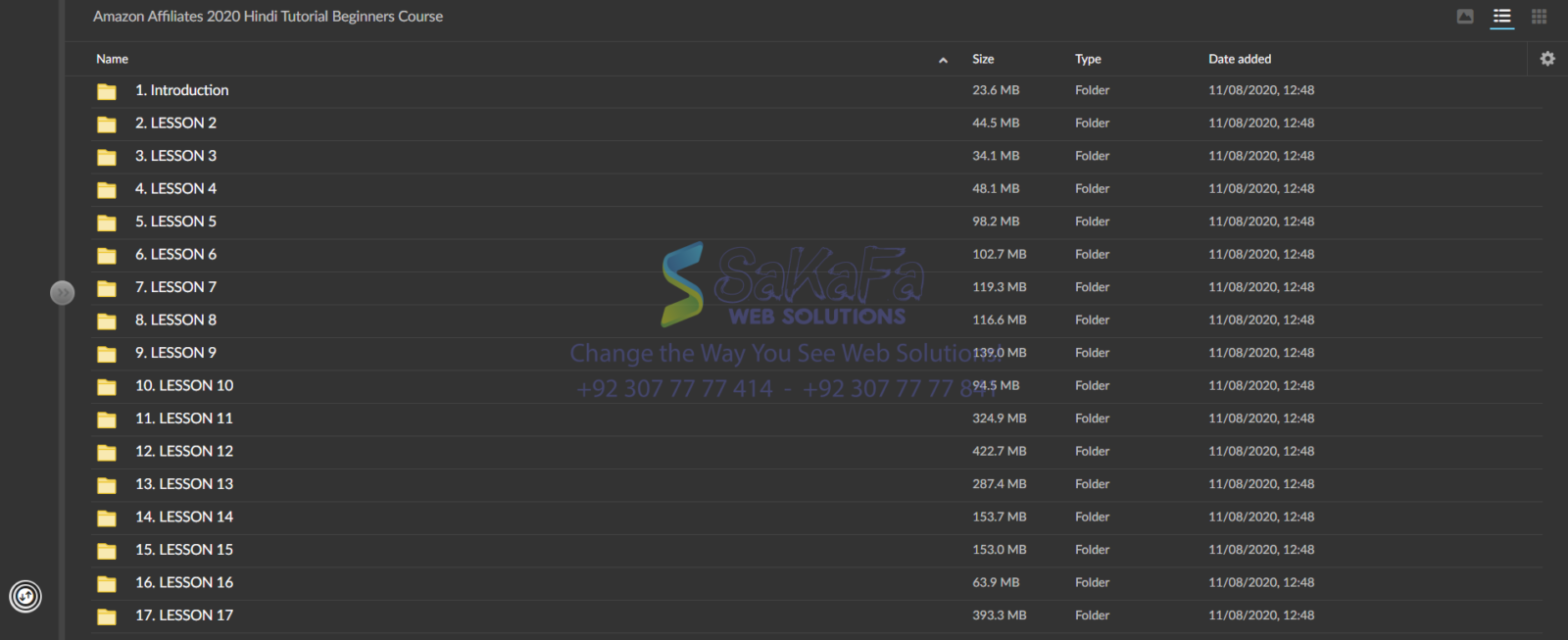Click folder icon for 13. LESSON 13
1568x640 pixels.
pyautogui.click(x=107, y=485)
